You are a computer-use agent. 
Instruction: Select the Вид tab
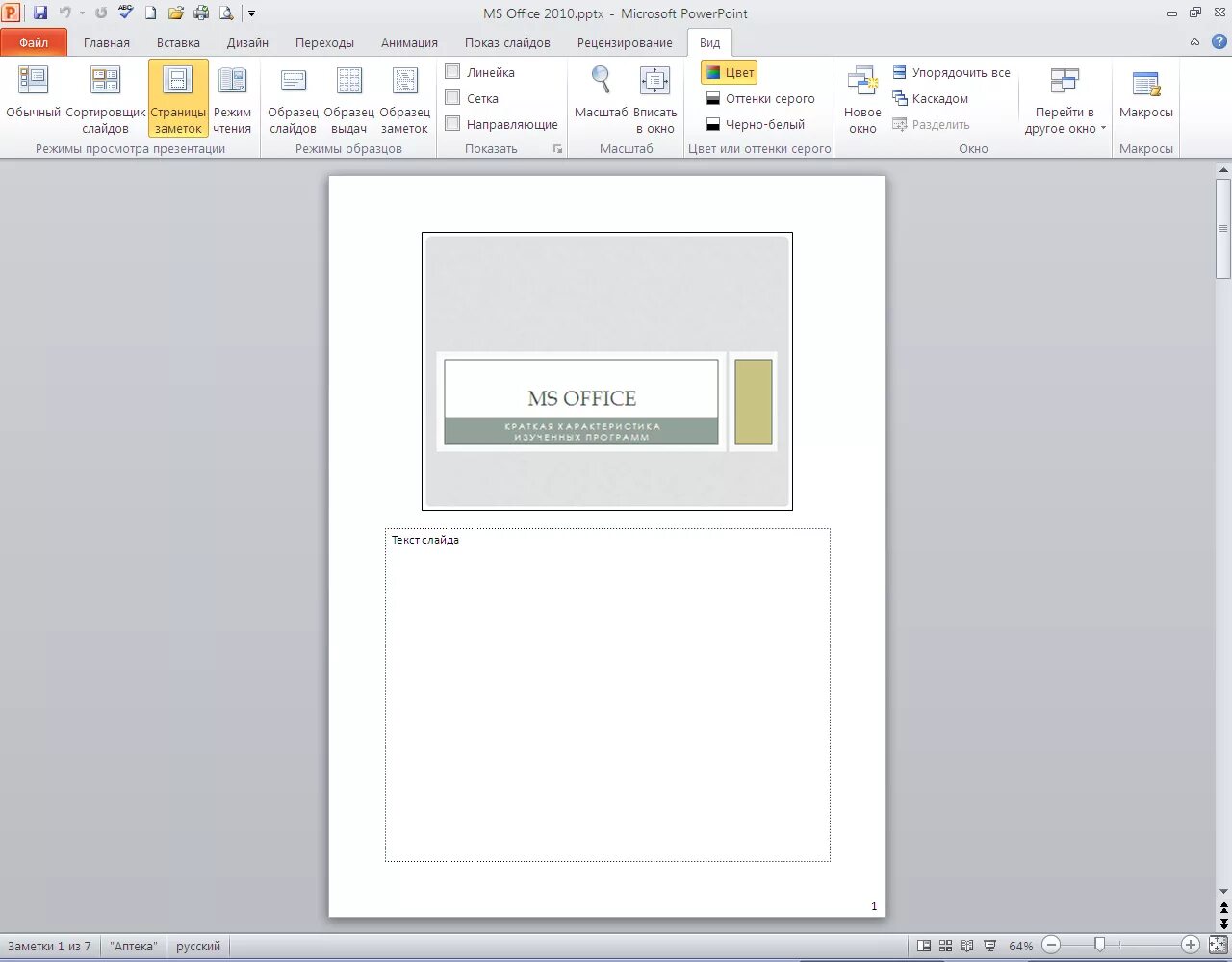[709, 42]
